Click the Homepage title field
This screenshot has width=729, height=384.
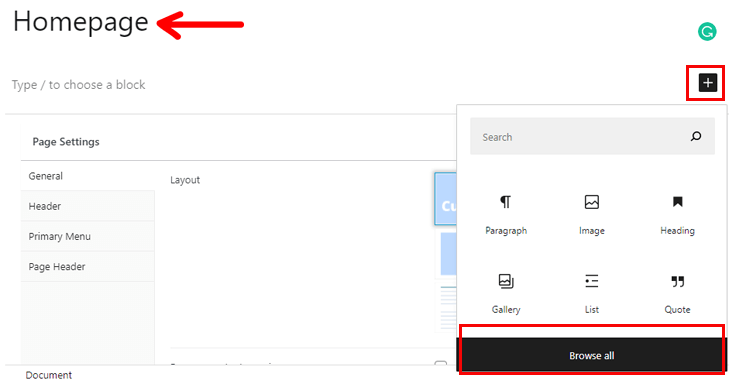pos(80,22)
